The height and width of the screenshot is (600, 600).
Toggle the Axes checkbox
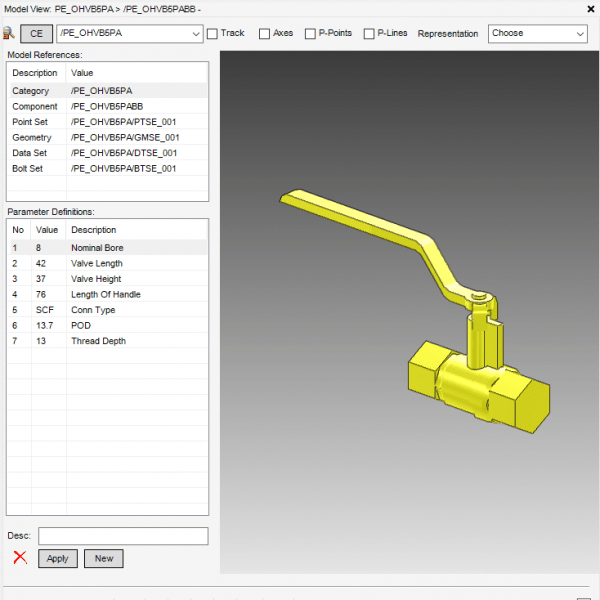point(264,34)
